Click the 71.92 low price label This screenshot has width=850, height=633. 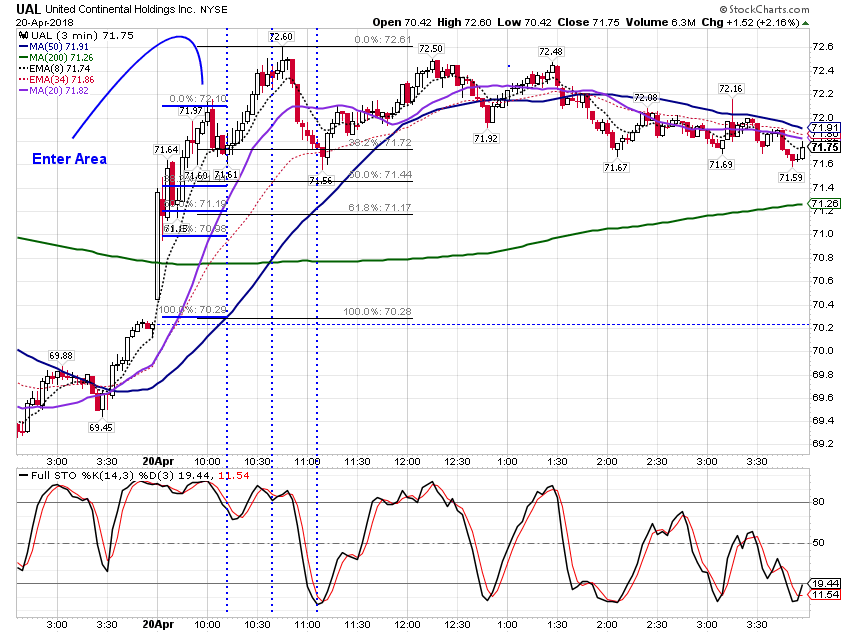486,139
